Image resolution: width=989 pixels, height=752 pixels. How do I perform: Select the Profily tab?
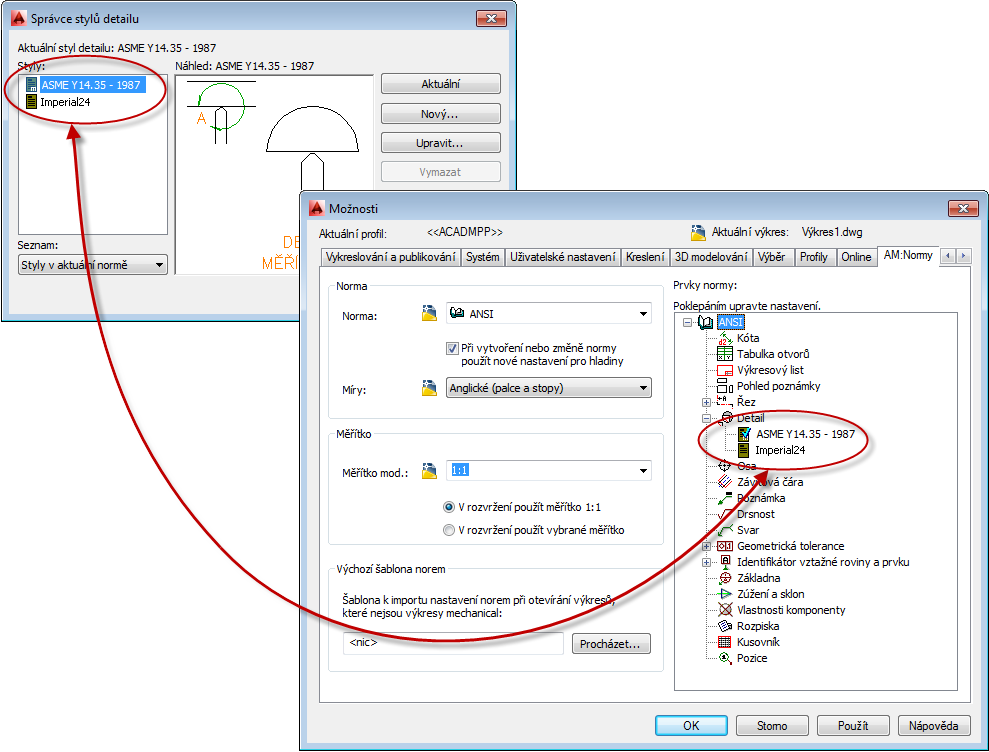[814, 257]
